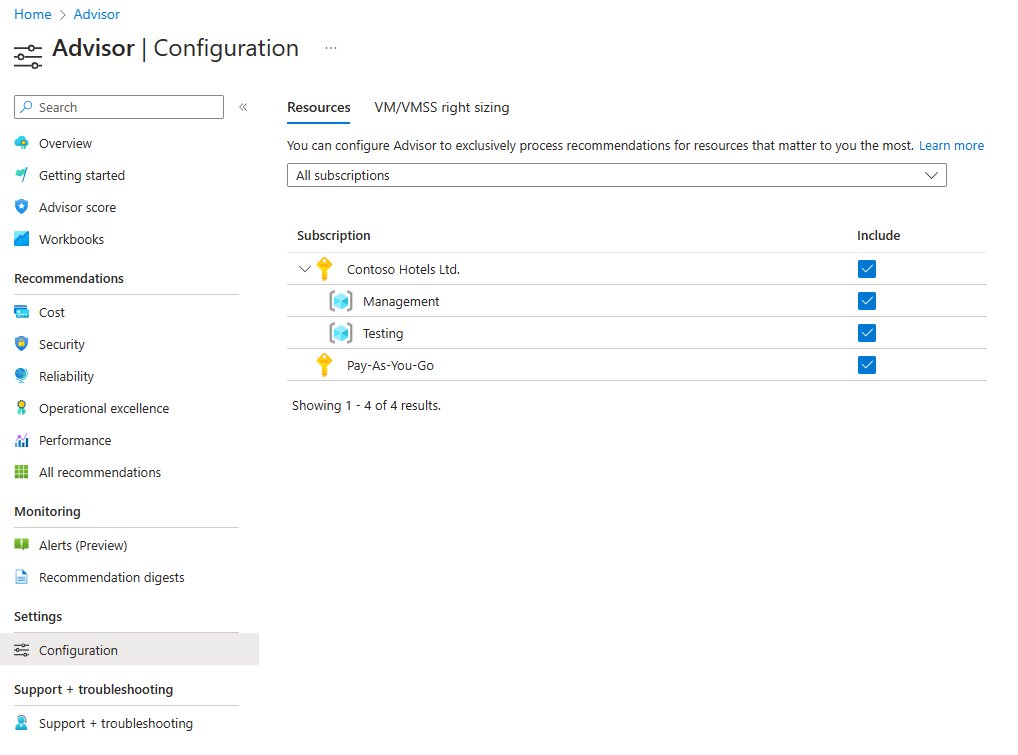The height and width of the screenshot is (755, 1018).
Task: Navigate to Home via breadcrumb
Action: tap(32, 13)
